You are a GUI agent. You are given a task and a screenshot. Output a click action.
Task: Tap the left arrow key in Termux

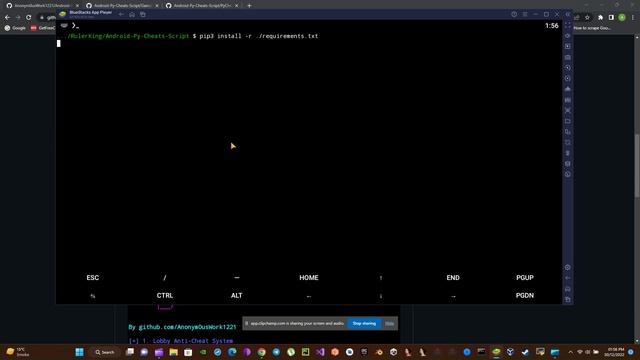[x=309, y=296]
